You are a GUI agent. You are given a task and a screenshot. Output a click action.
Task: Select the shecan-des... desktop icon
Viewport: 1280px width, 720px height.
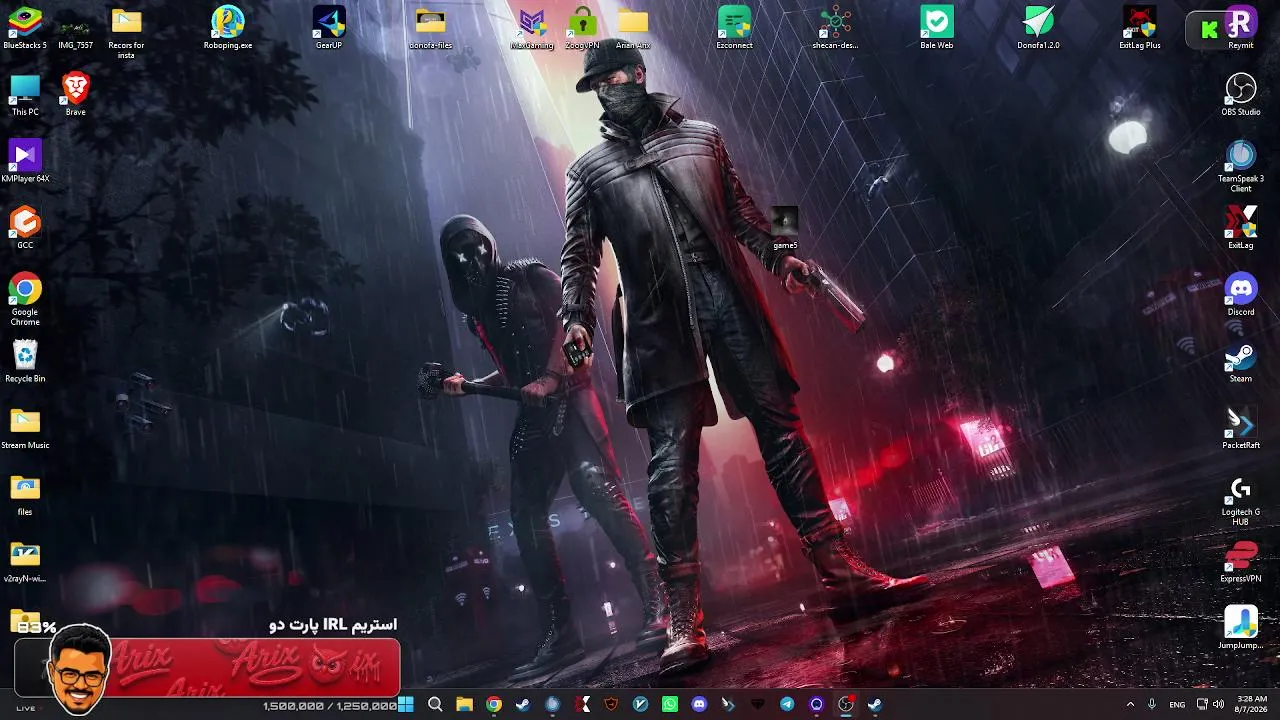point(835,27)
